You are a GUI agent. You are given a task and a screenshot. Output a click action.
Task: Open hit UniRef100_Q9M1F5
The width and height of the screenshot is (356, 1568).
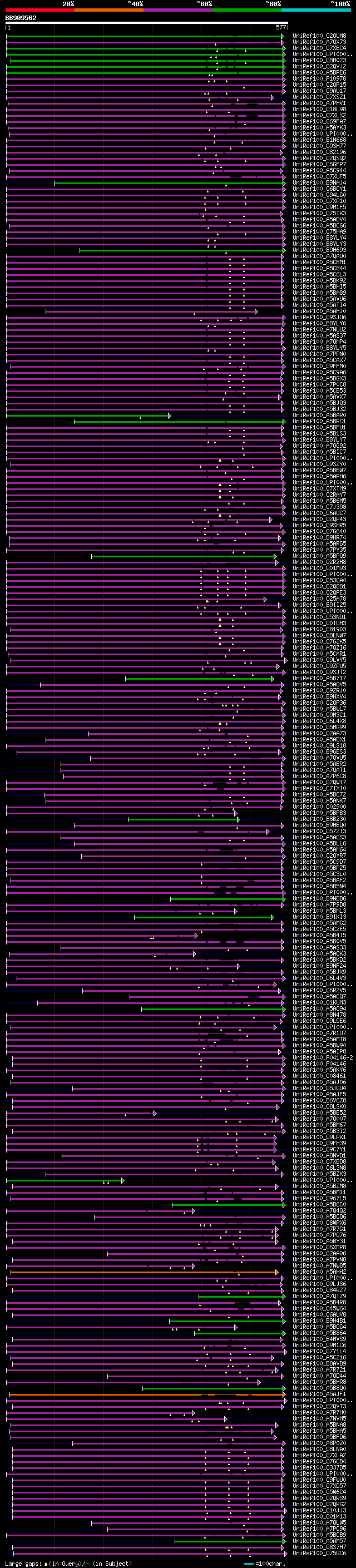pyautogui.click(x=319, y=207)
